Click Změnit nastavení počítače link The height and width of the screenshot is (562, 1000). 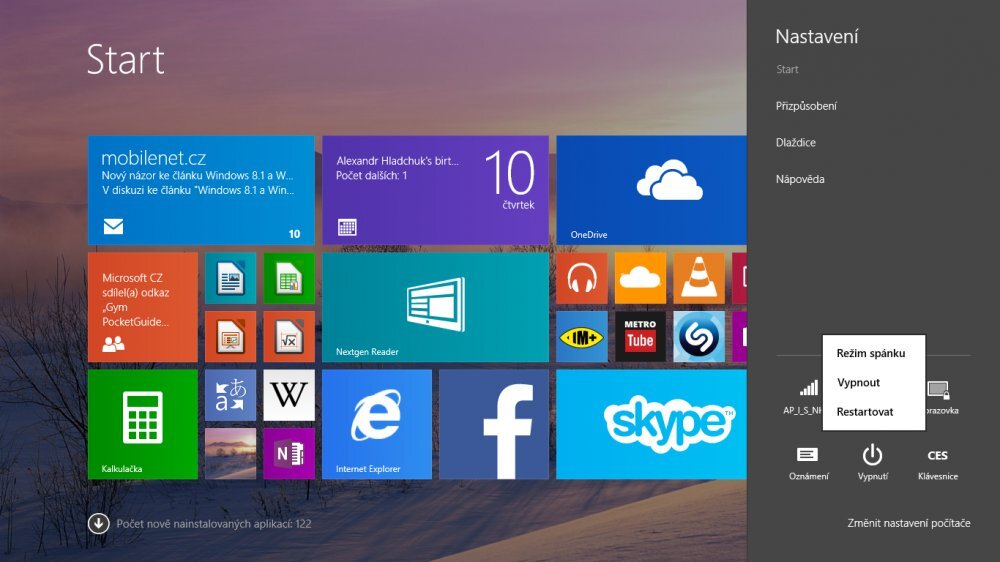[x=909, y=523]
